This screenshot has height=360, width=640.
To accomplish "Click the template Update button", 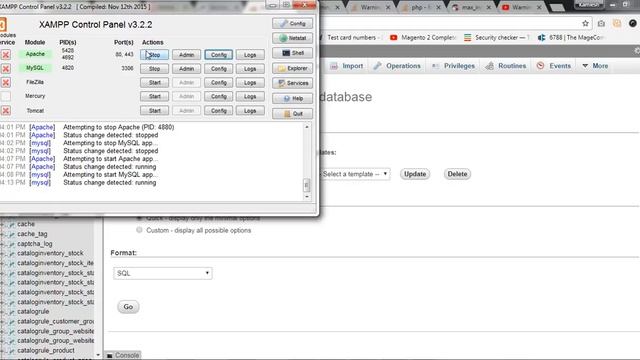I will click(x=415, y=174).
